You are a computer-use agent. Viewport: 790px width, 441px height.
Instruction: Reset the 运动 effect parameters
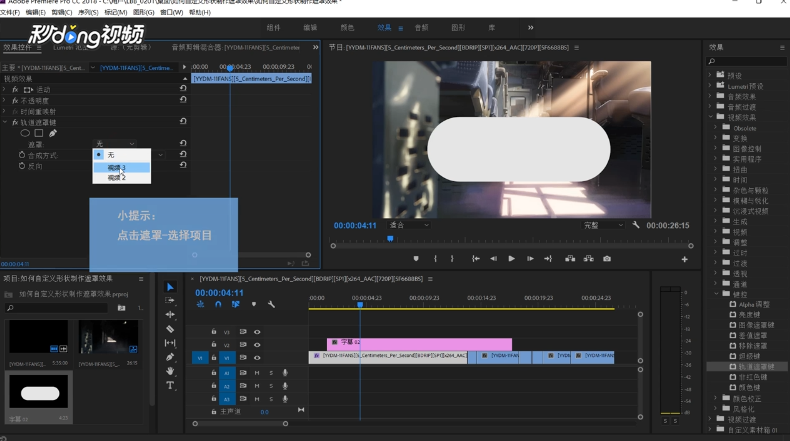tap(183, 88)
